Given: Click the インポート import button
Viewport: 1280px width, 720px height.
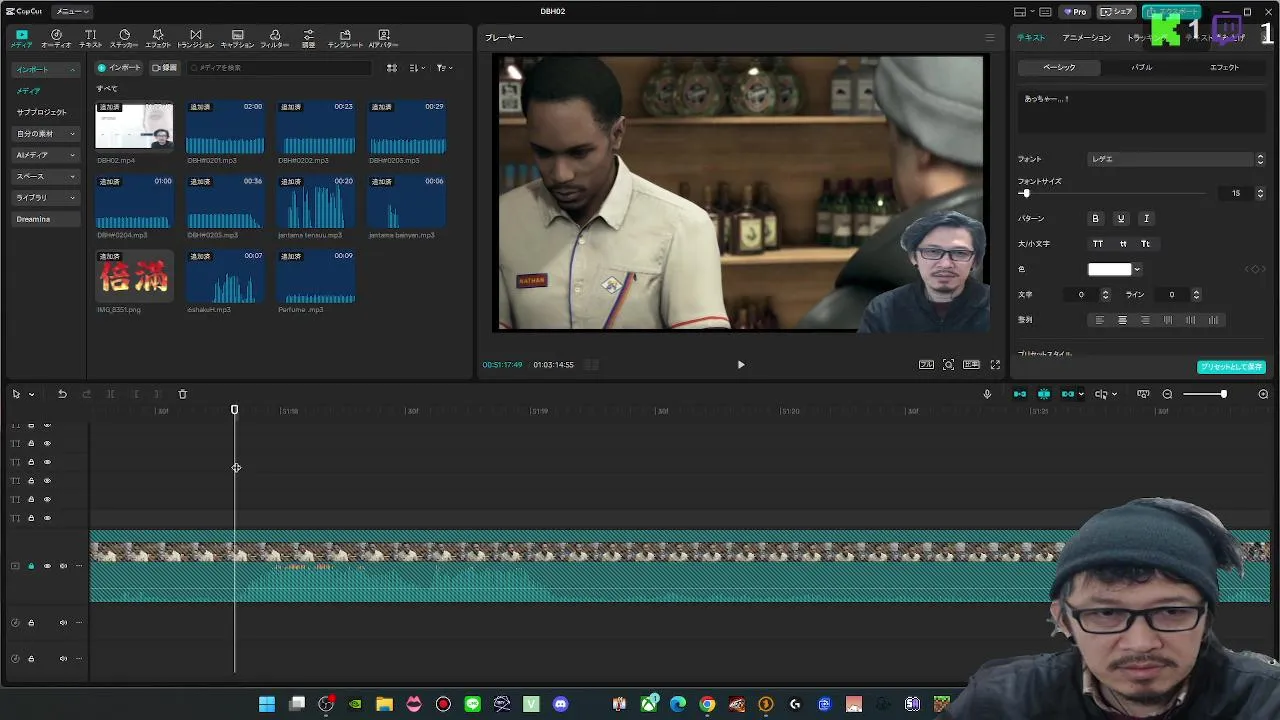Looking at the screenshot, I should (119, 68).
